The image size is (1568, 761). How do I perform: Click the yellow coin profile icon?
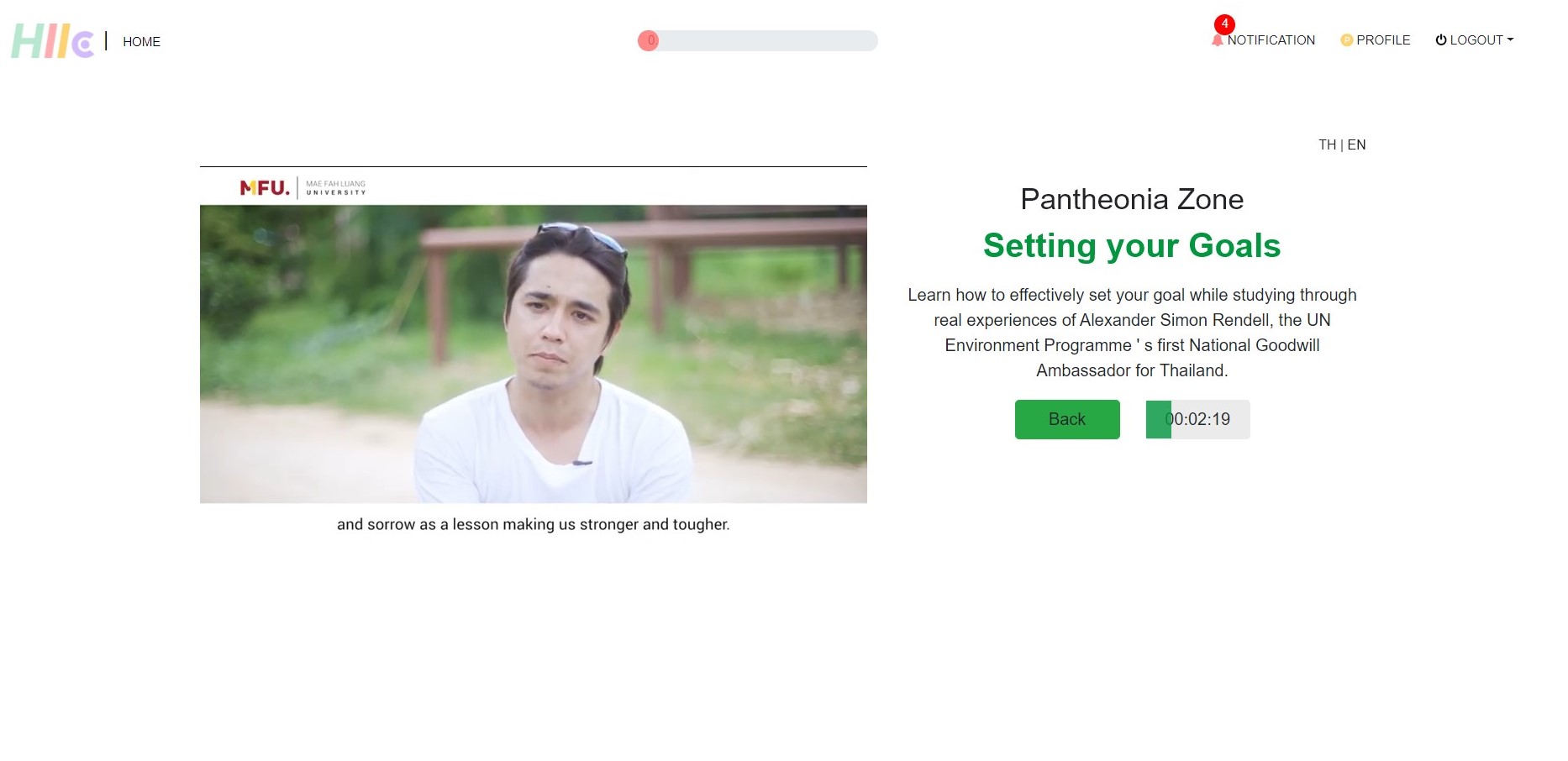coord(1346,40)
